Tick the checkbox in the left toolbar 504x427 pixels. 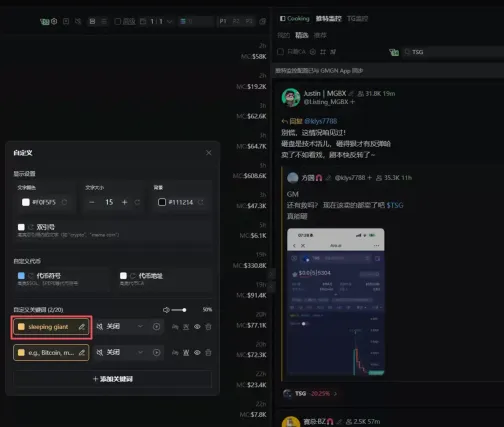(x=117, y=21)
